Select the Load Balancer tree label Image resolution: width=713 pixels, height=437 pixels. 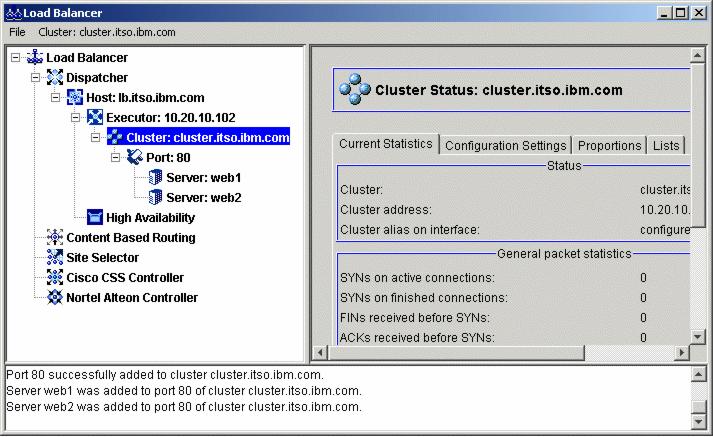(87, 58)
